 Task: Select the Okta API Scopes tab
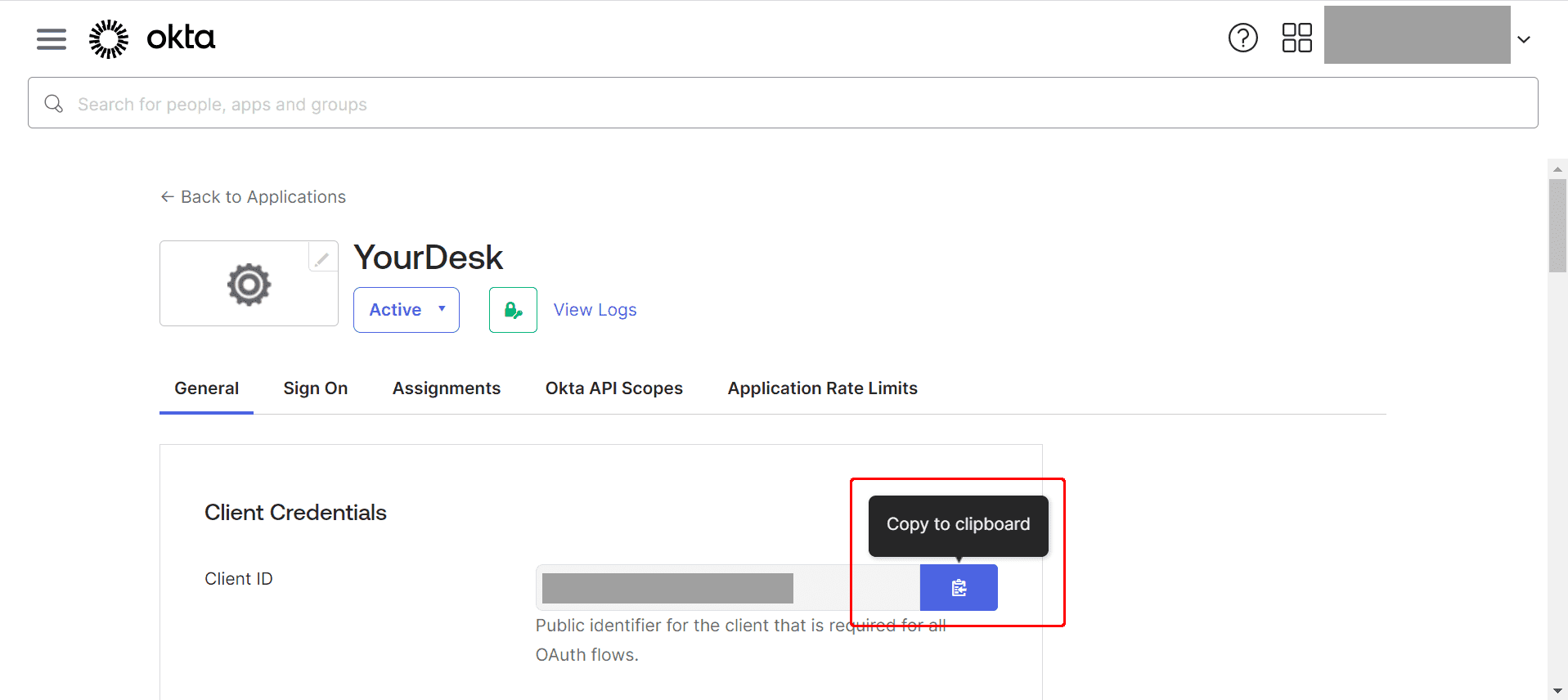coord(614,388)
